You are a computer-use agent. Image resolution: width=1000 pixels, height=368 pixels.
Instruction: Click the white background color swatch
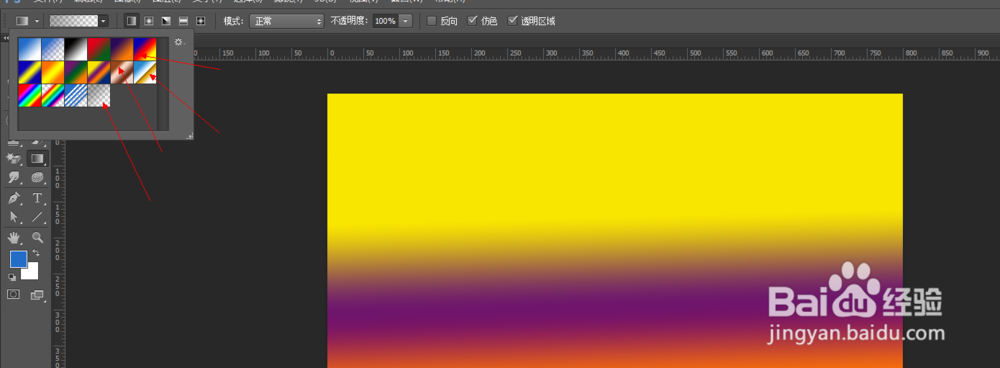32,272
